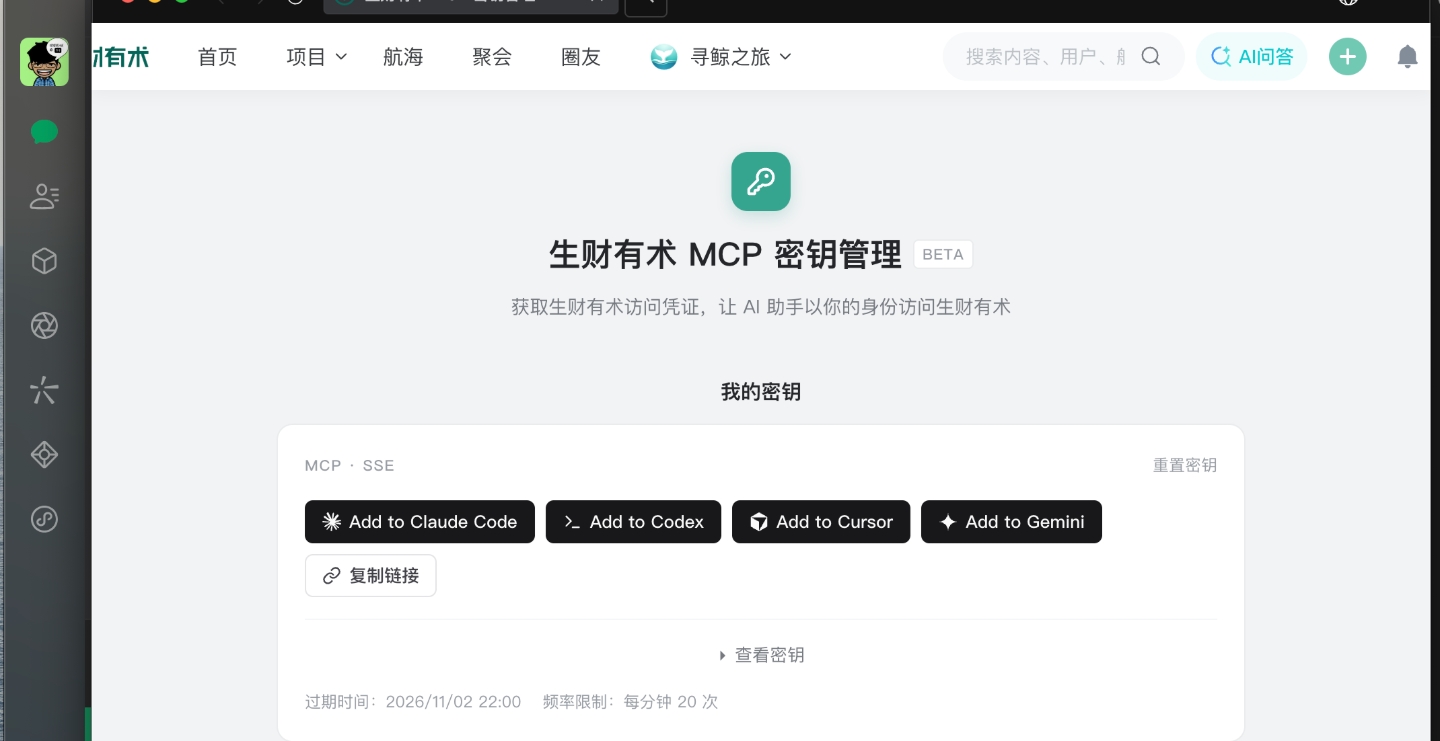1440x741 pixels.
Task: Click the 我的密钥 heading
Action: pyautogui.click(x=761, y=392)
